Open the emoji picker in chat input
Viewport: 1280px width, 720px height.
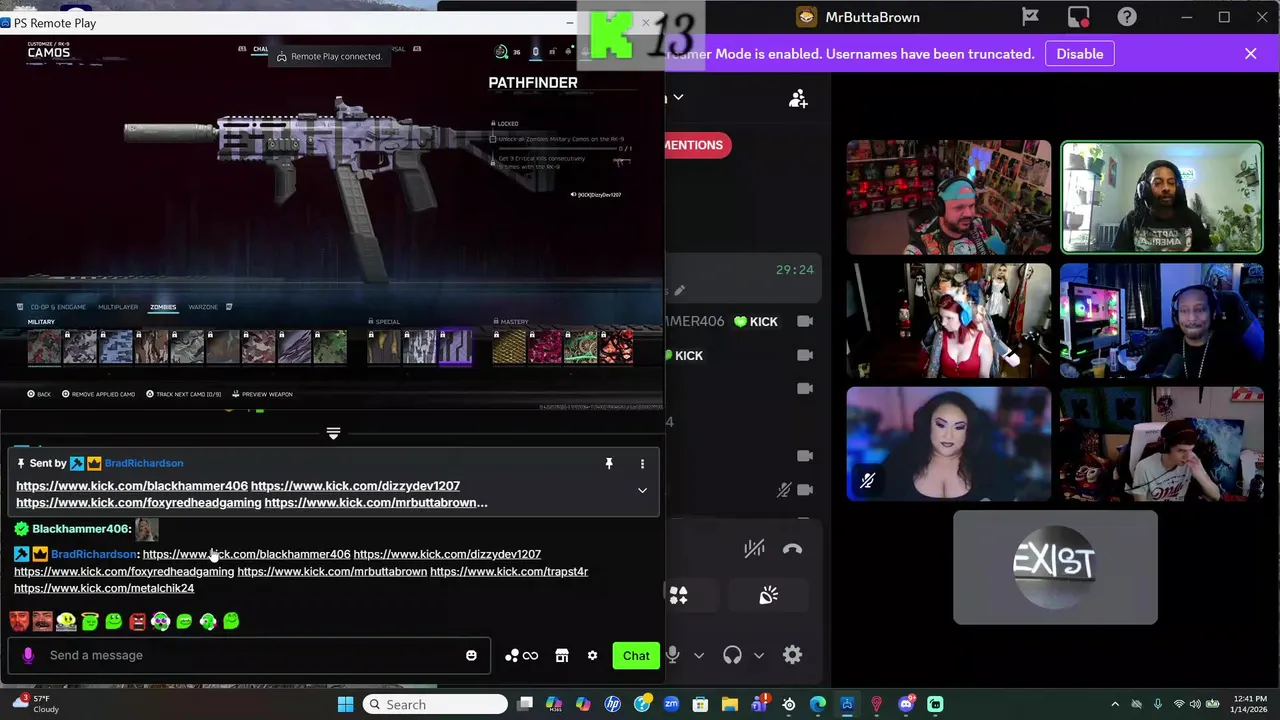point(471,655)
